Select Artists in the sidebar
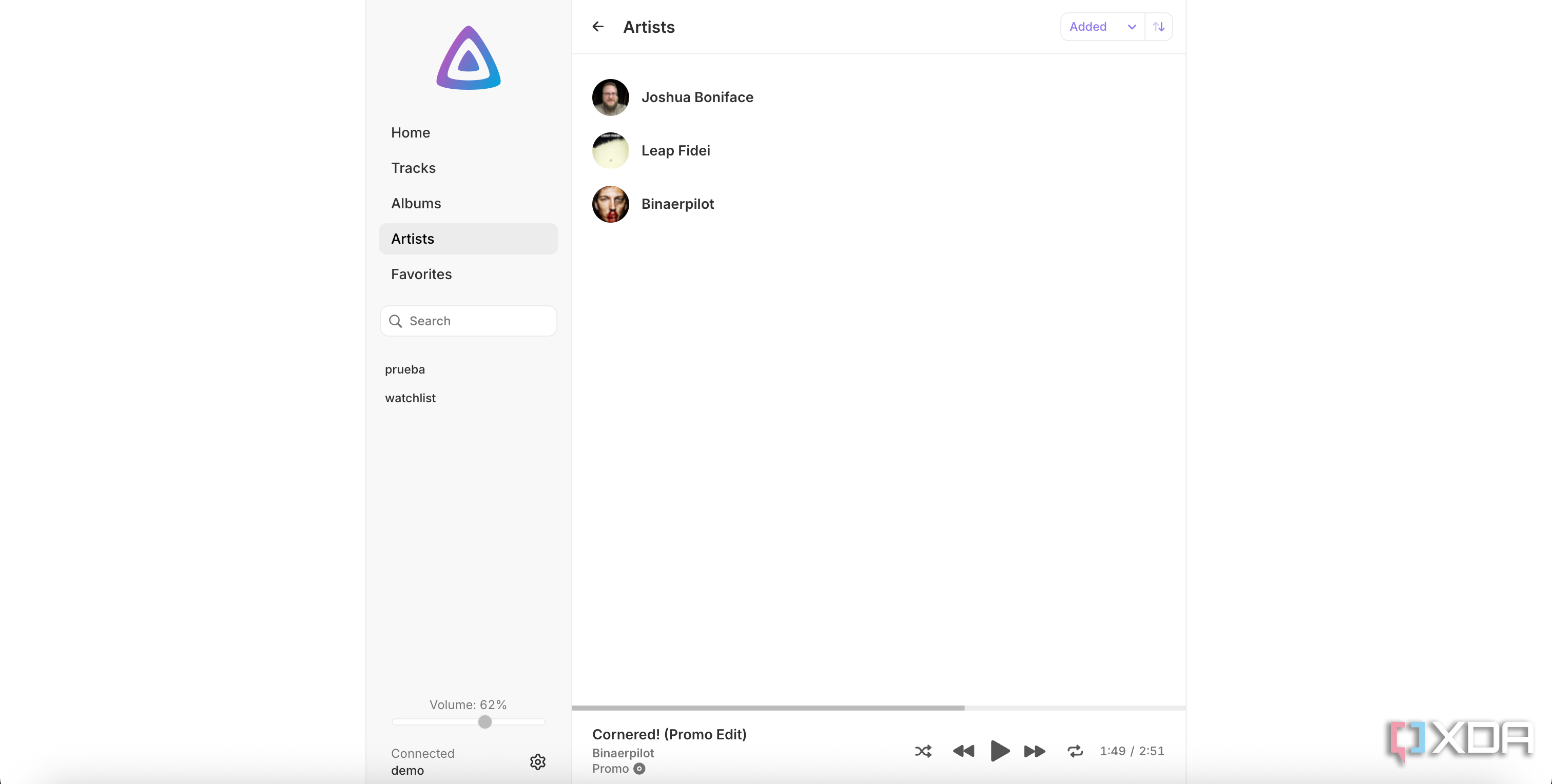 468,239
